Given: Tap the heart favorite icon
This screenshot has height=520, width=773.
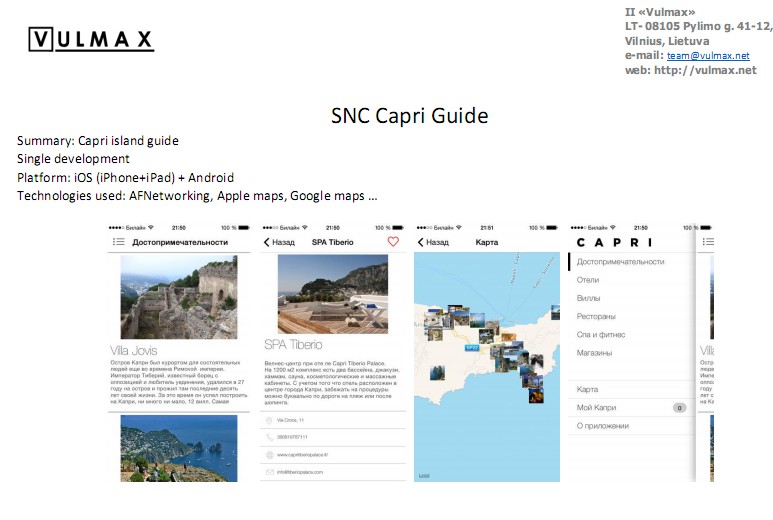Looking at the screenshot, I should [x=393, y=242].
